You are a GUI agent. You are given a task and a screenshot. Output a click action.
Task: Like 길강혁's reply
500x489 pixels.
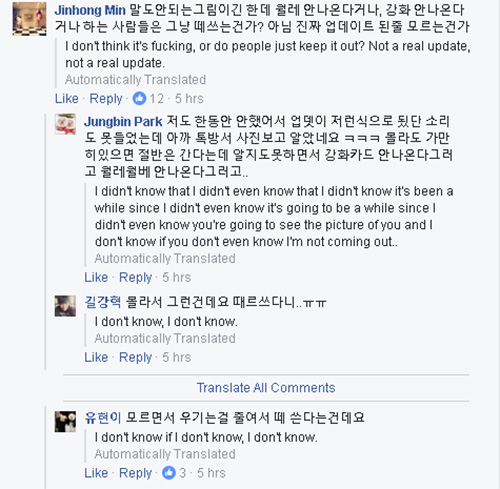point(96,357)
